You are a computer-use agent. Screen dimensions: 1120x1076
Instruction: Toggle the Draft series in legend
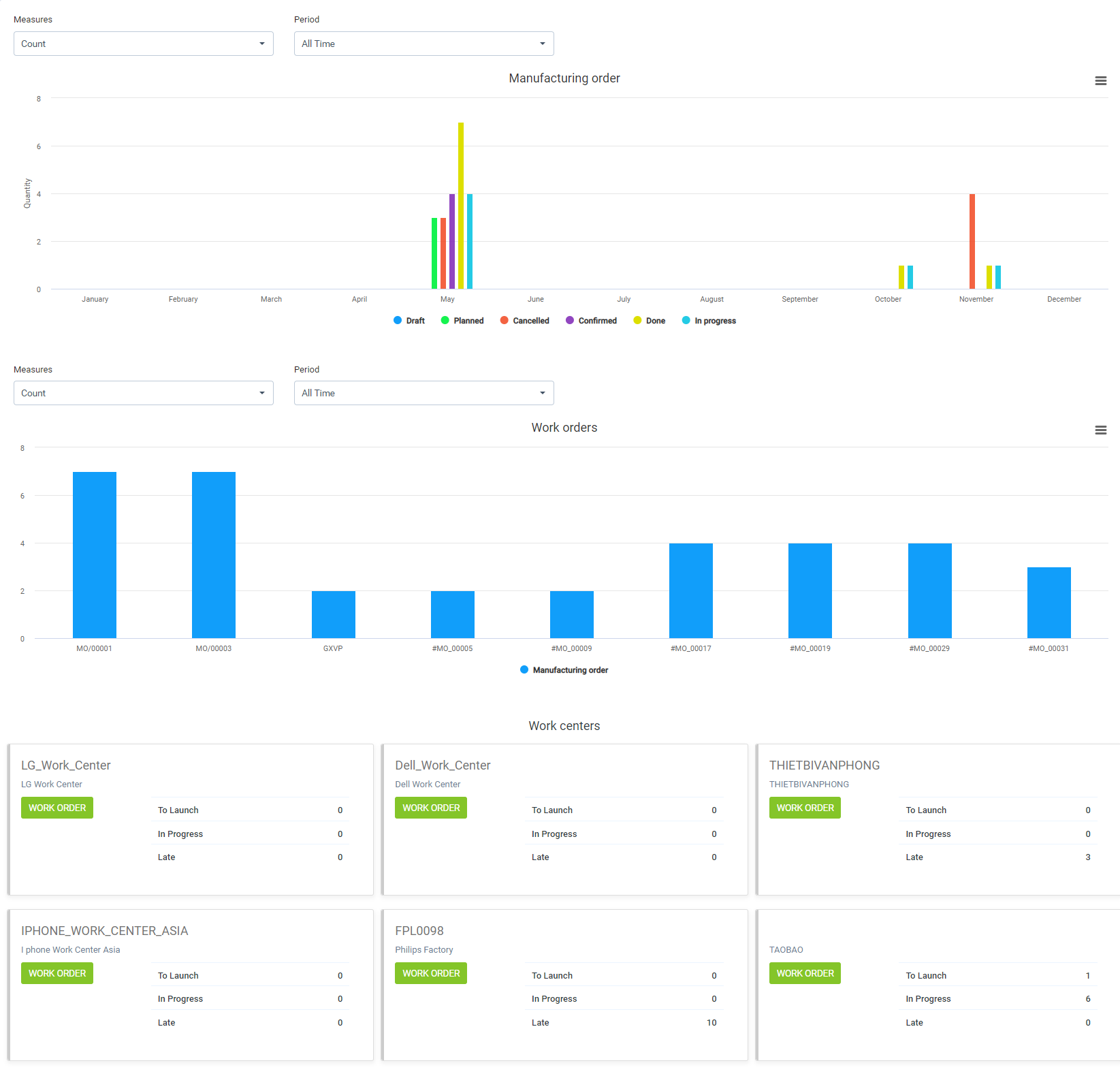tap(409, 321)
